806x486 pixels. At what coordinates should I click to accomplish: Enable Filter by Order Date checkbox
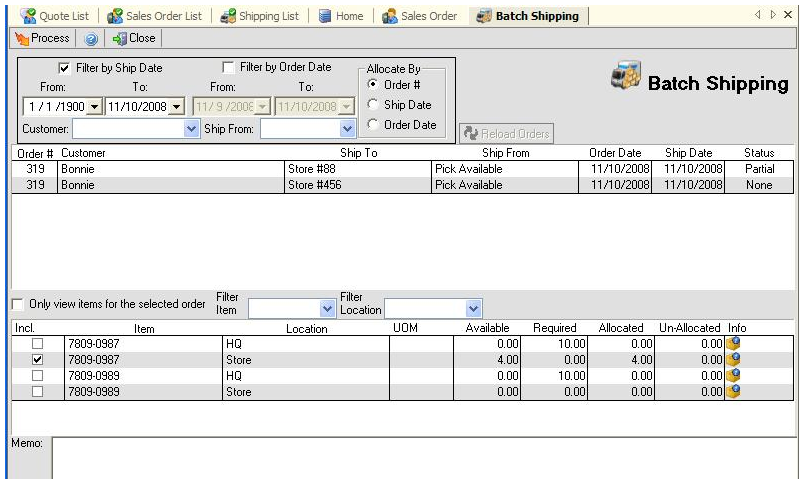(x=229, y=68)
